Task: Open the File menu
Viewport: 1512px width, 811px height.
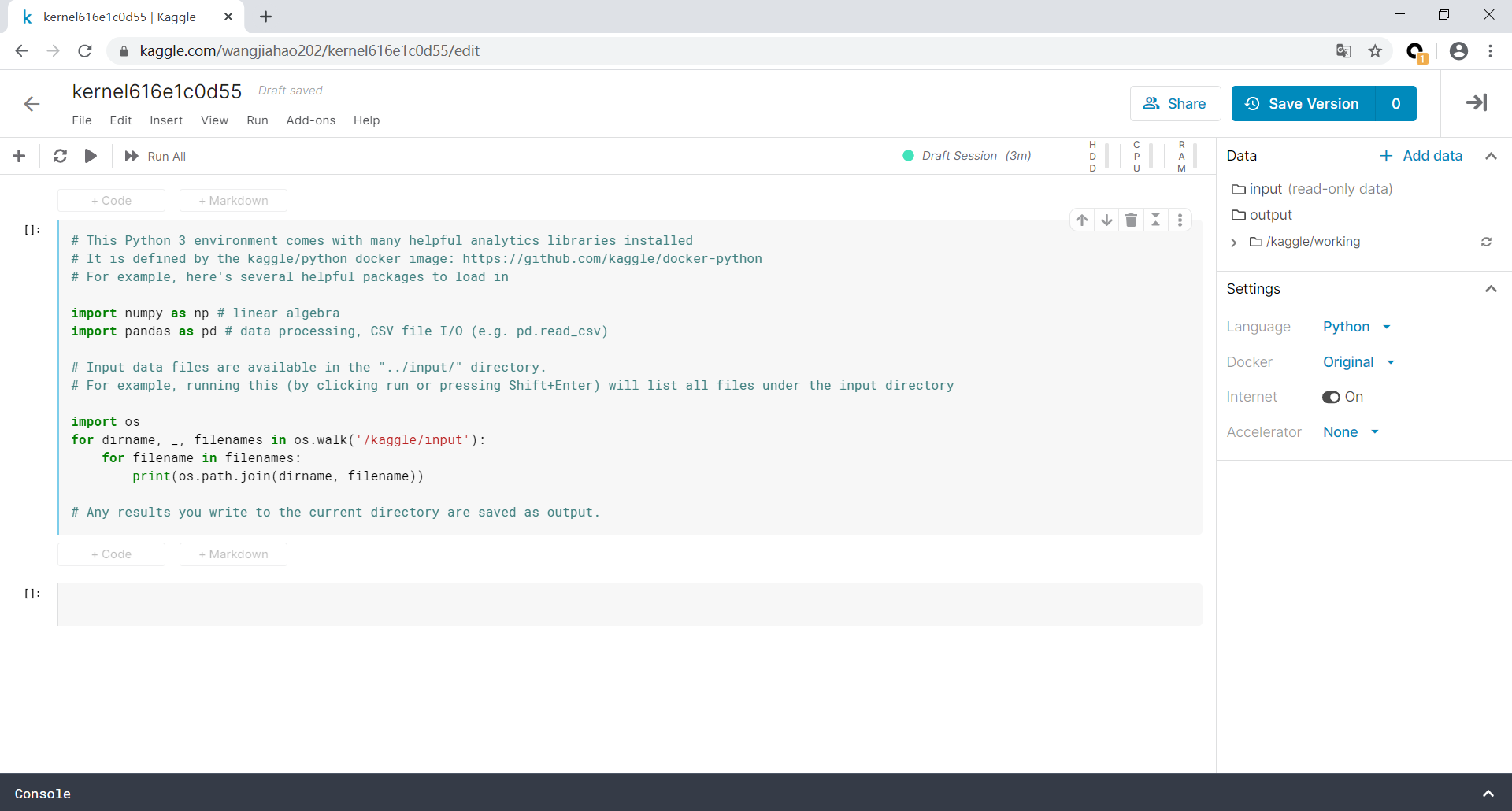Action: (x=82, y=120)
